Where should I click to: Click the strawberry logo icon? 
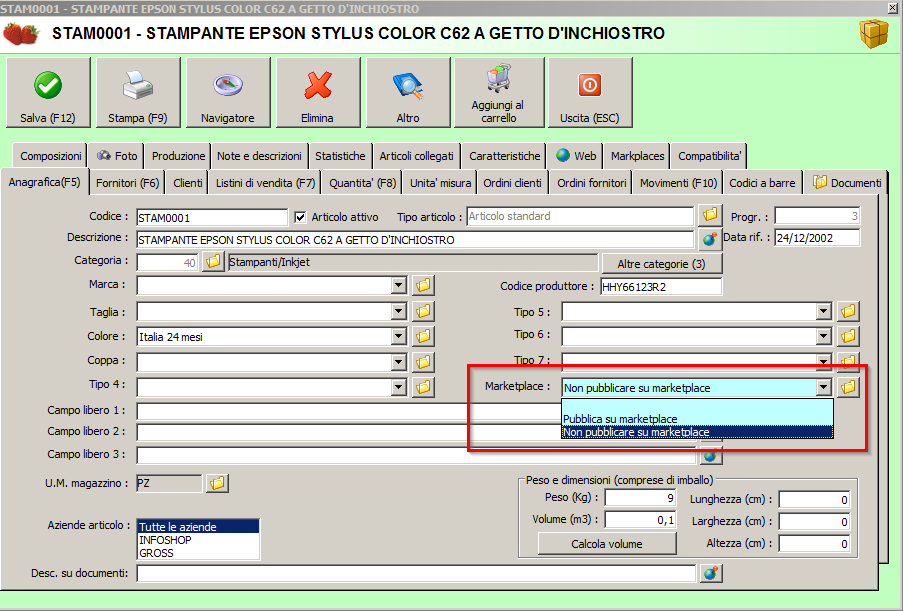(21, 33)
